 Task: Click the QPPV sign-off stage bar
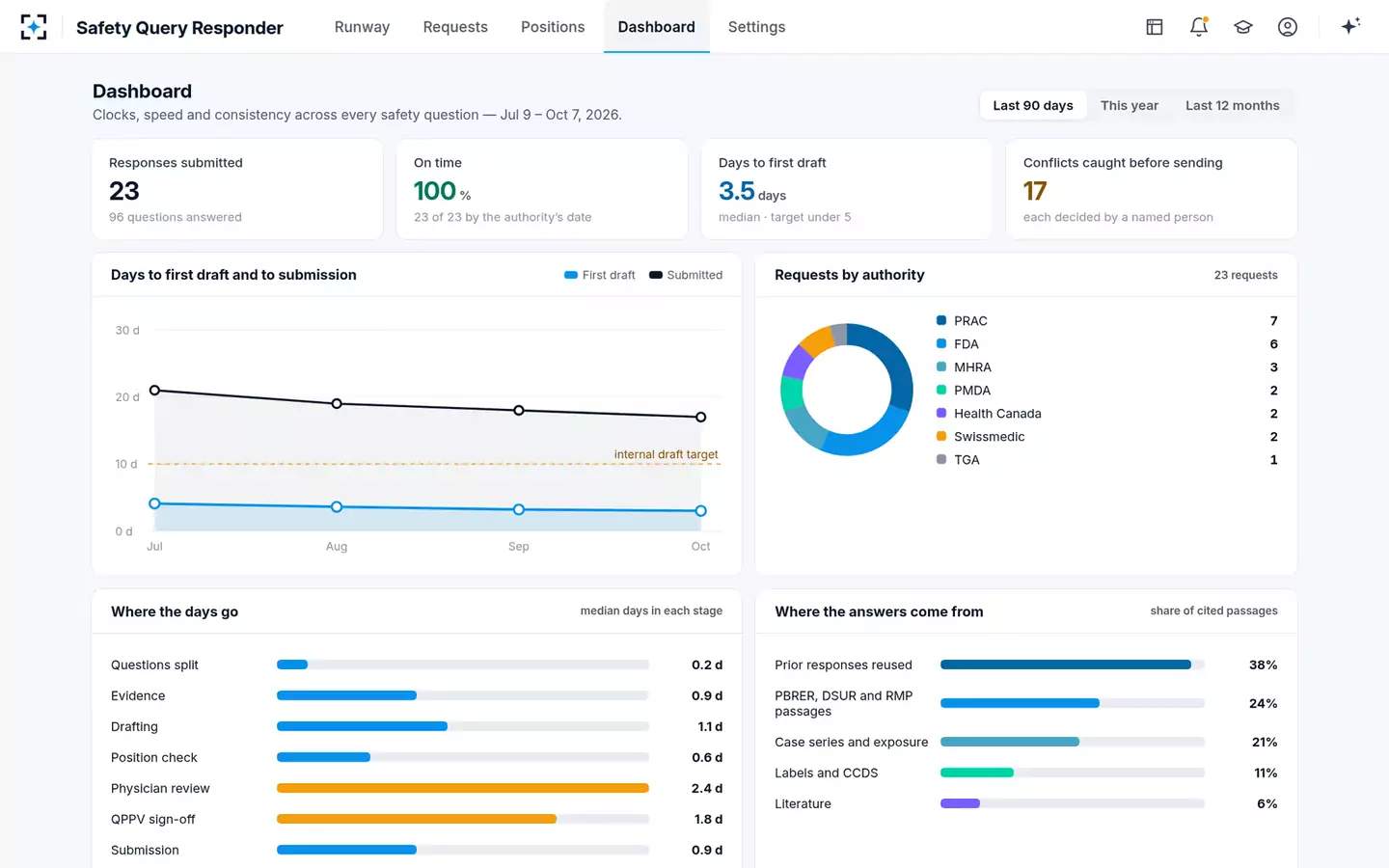tap(463, 819)
